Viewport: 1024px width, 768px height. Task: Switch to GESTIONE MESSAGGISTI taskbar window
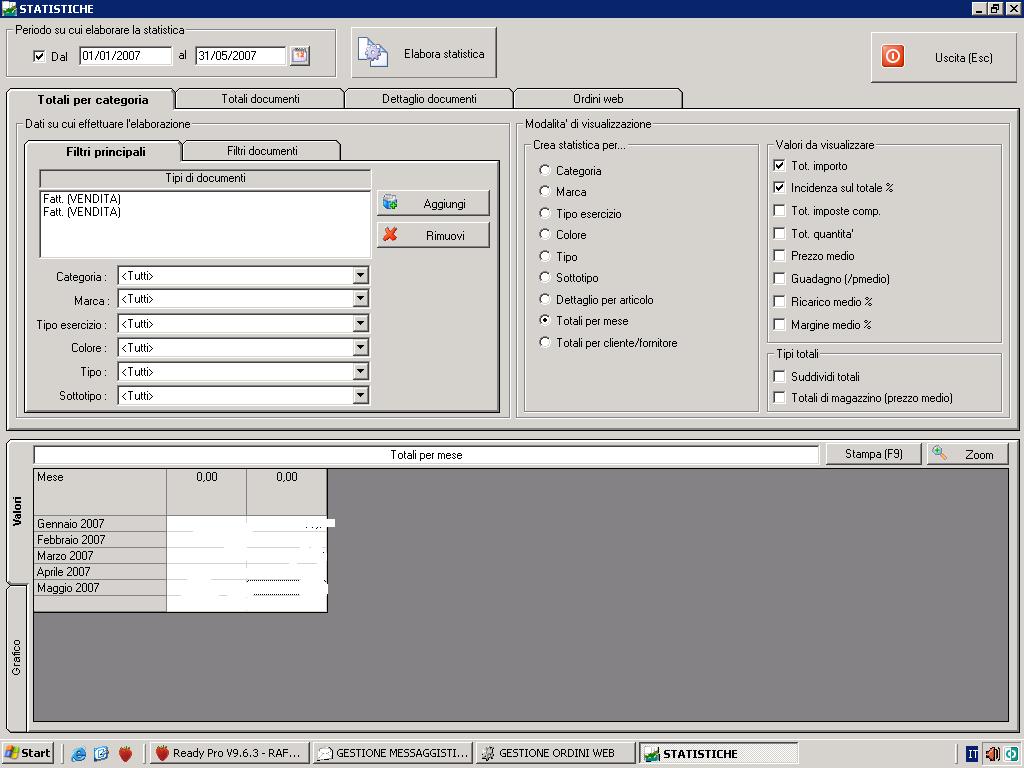392,753
